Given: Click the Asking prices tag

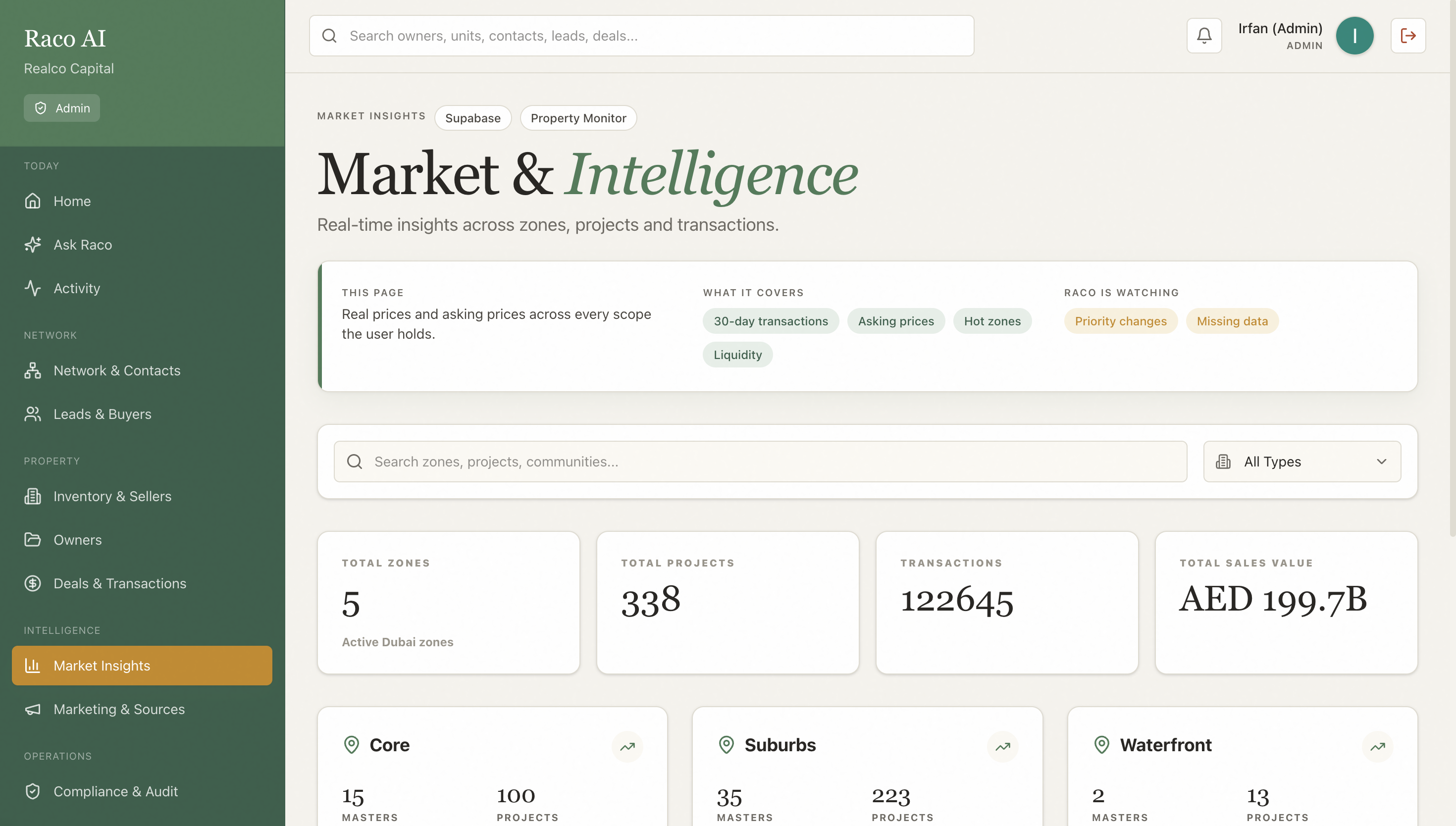Looking at the screenshot, I should click(896, 321).
